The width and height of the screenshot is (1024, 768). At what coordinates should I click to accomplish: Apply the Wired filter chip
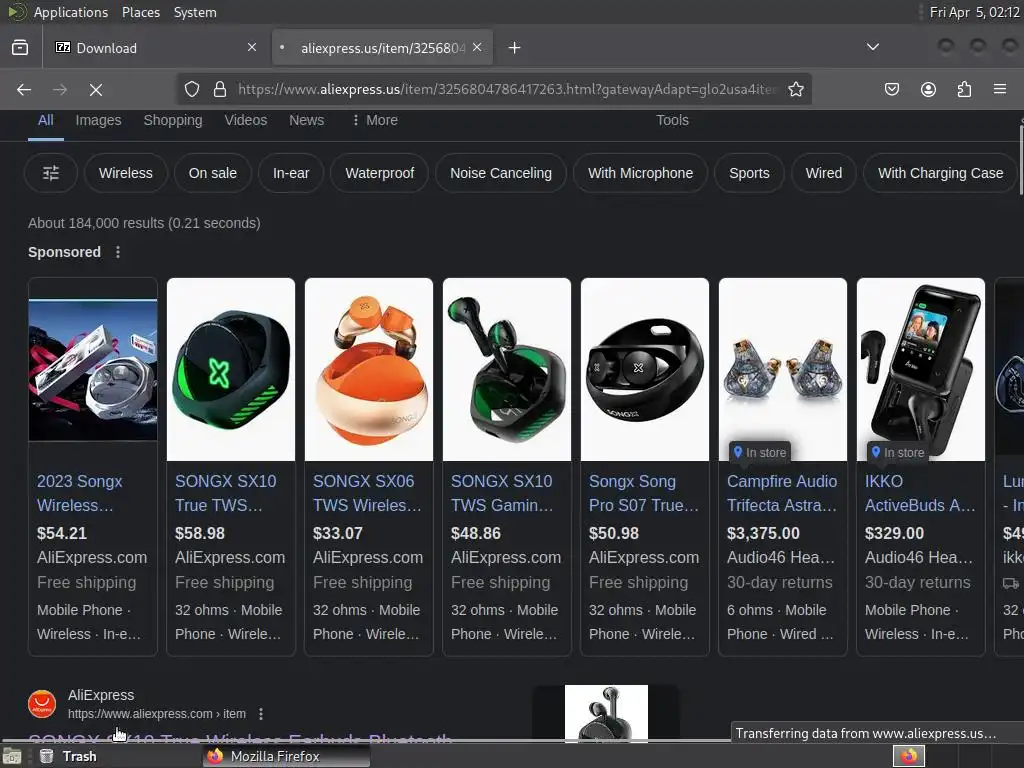pos(824,173)
